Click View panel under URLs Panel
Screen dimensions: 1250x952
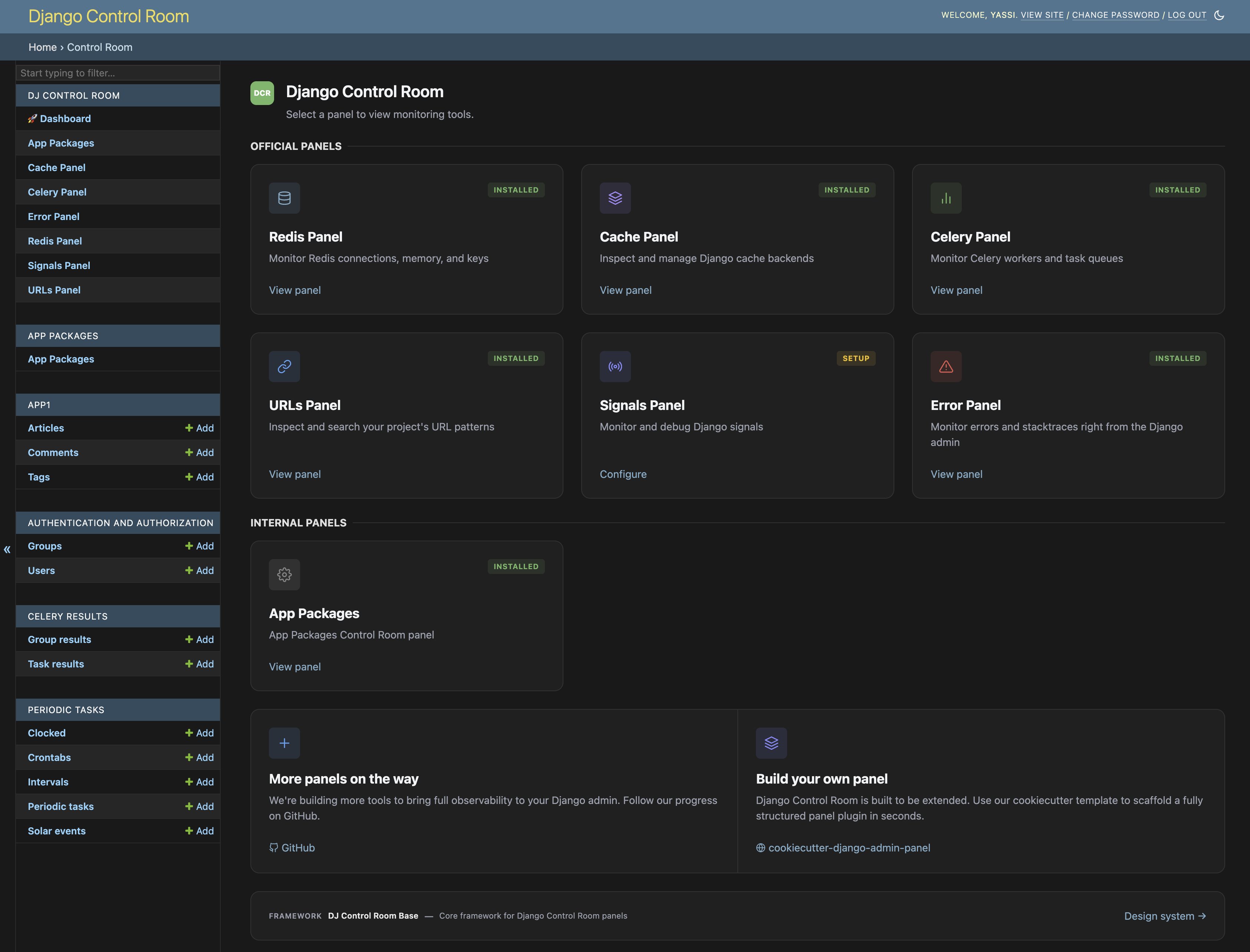tap(295, 474)
